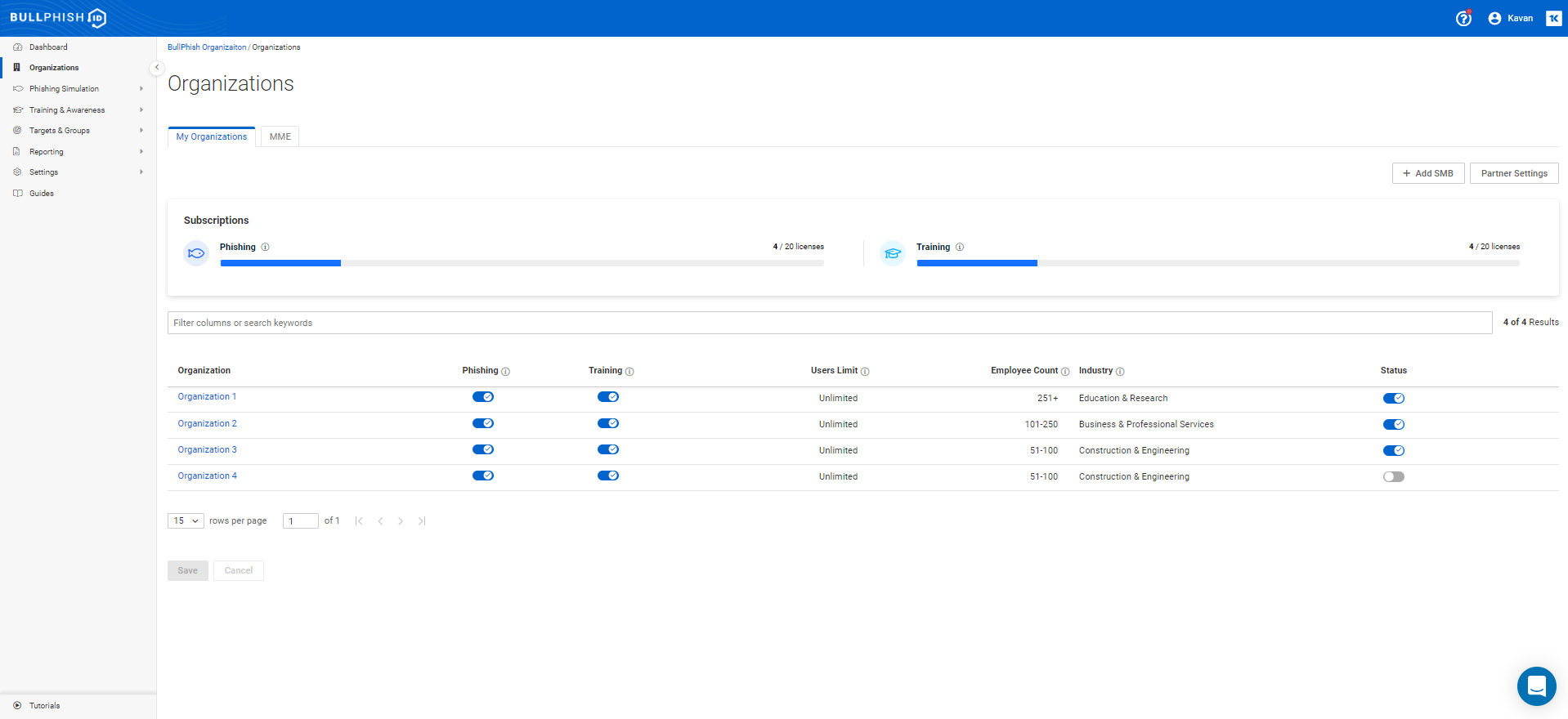Viewport: 1568px width, 719px height.
Task: Open Tutorials from the sidebar menu
Action: (45, 705)
